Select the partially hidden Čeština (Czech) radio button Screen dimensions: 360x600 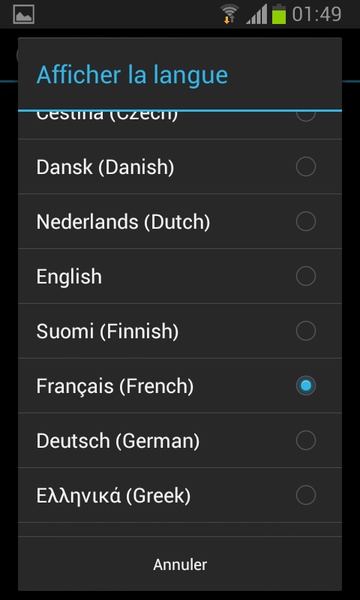click(x=306, y=116)
